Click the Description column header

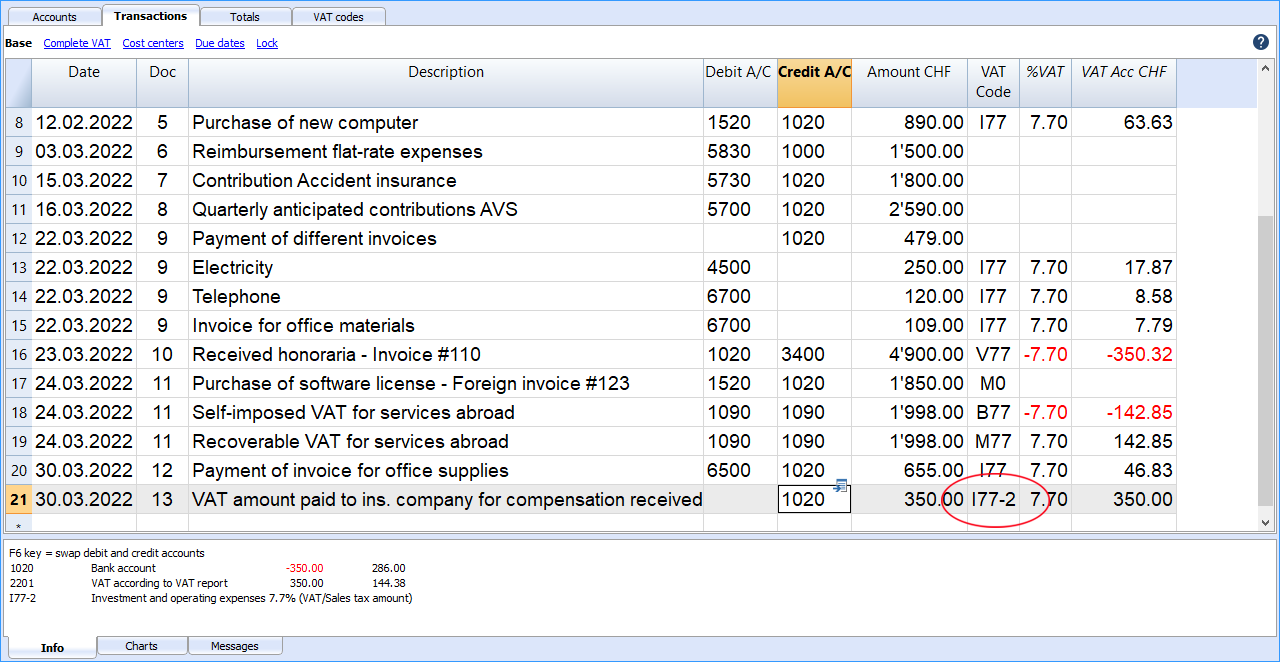click(446, 83)
